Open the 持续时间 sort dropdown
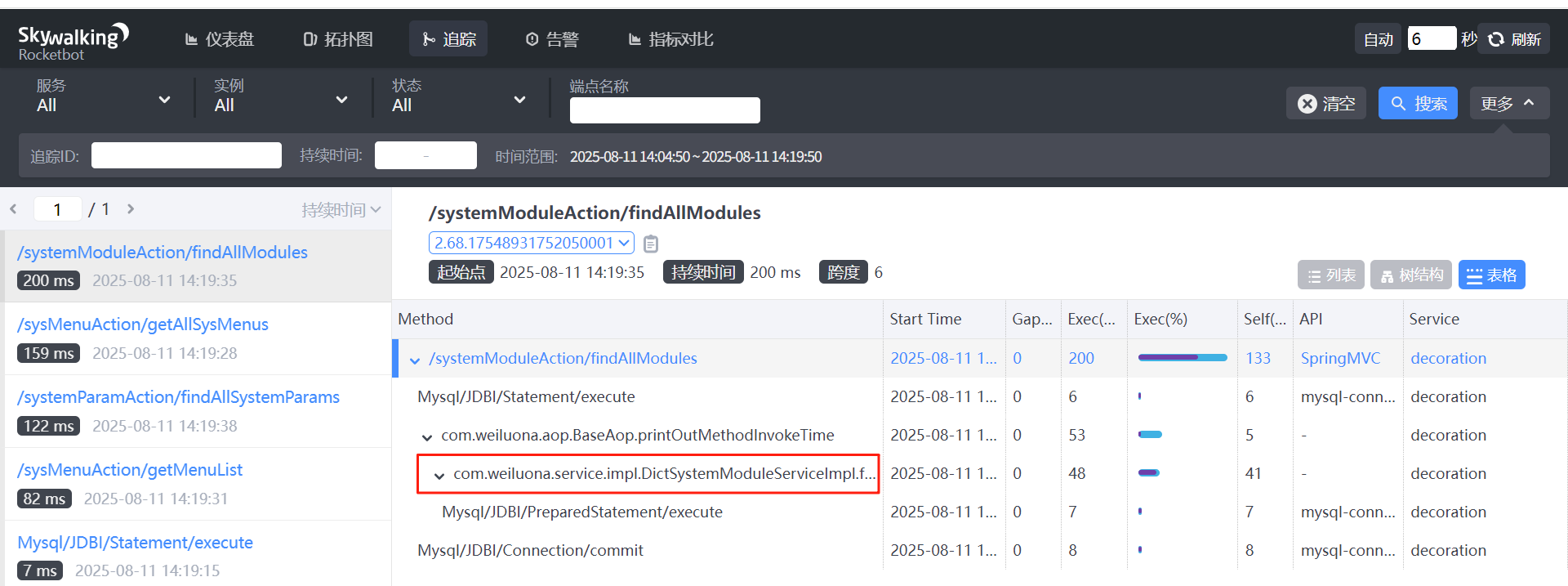The width and height of the screenshot is (1568, 586). pyautogui.click(x=341, y=210)
